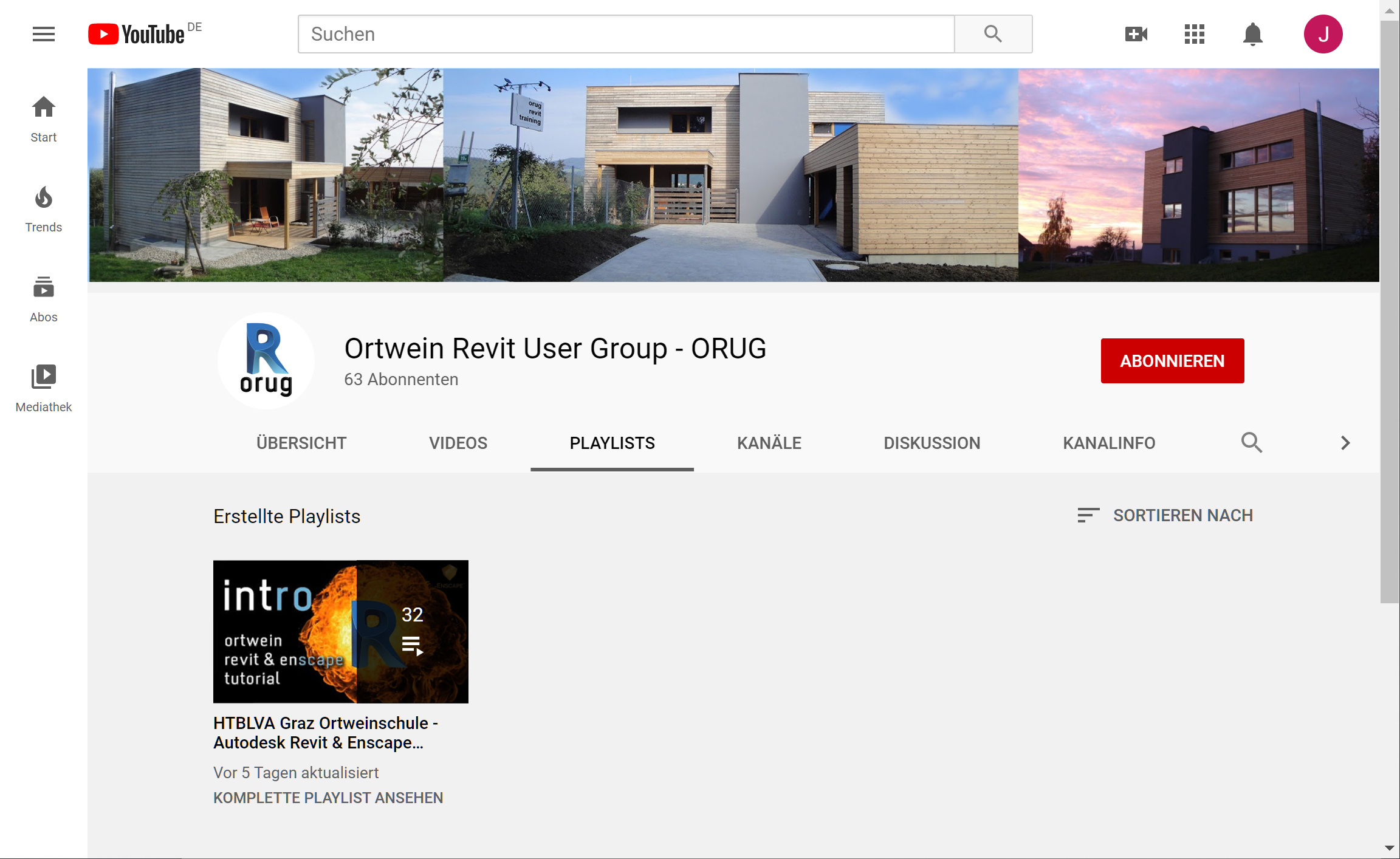Open the YouTube apps grid

1194,34
